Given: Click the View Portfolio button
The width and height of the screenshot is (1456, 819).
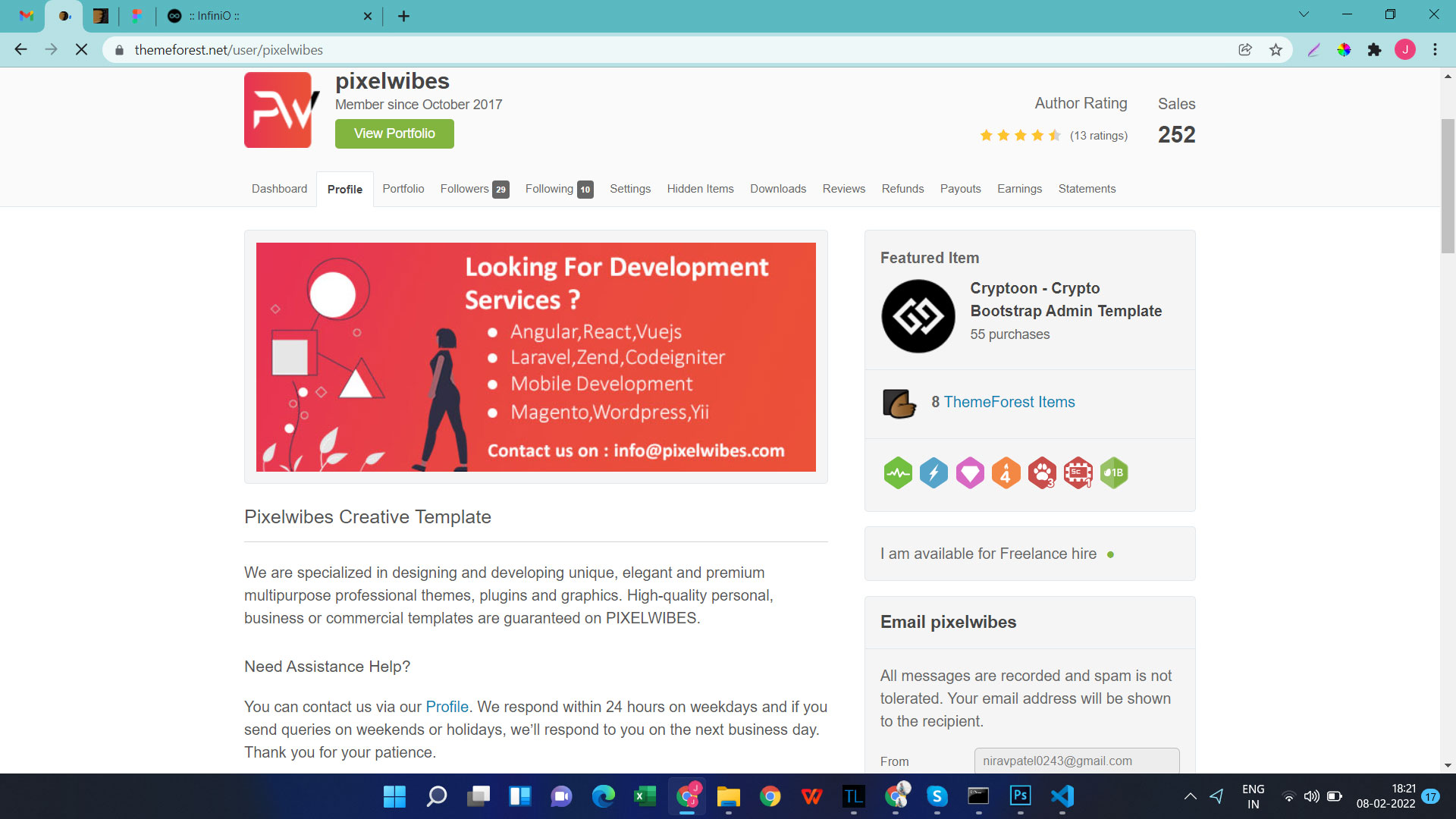Looking at the screenshot, I should [394, 133].
